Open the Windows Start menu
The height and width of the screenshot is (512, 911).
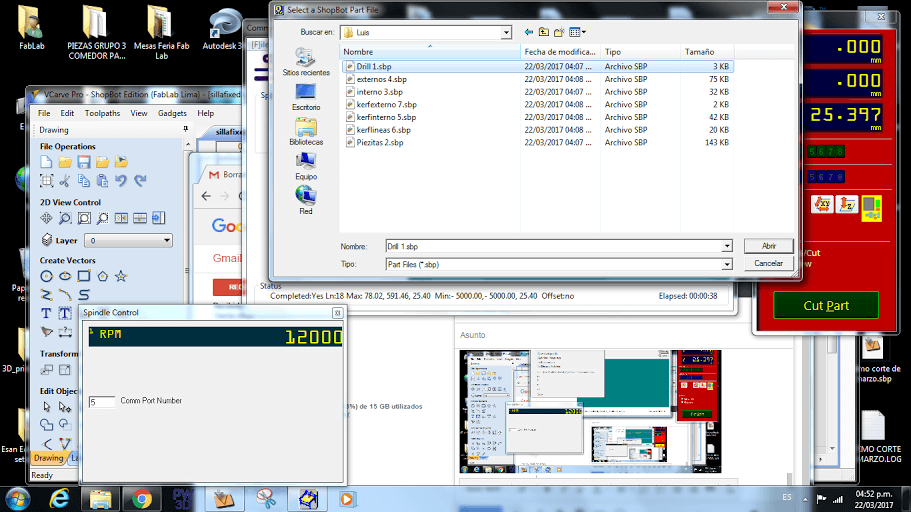18,499
